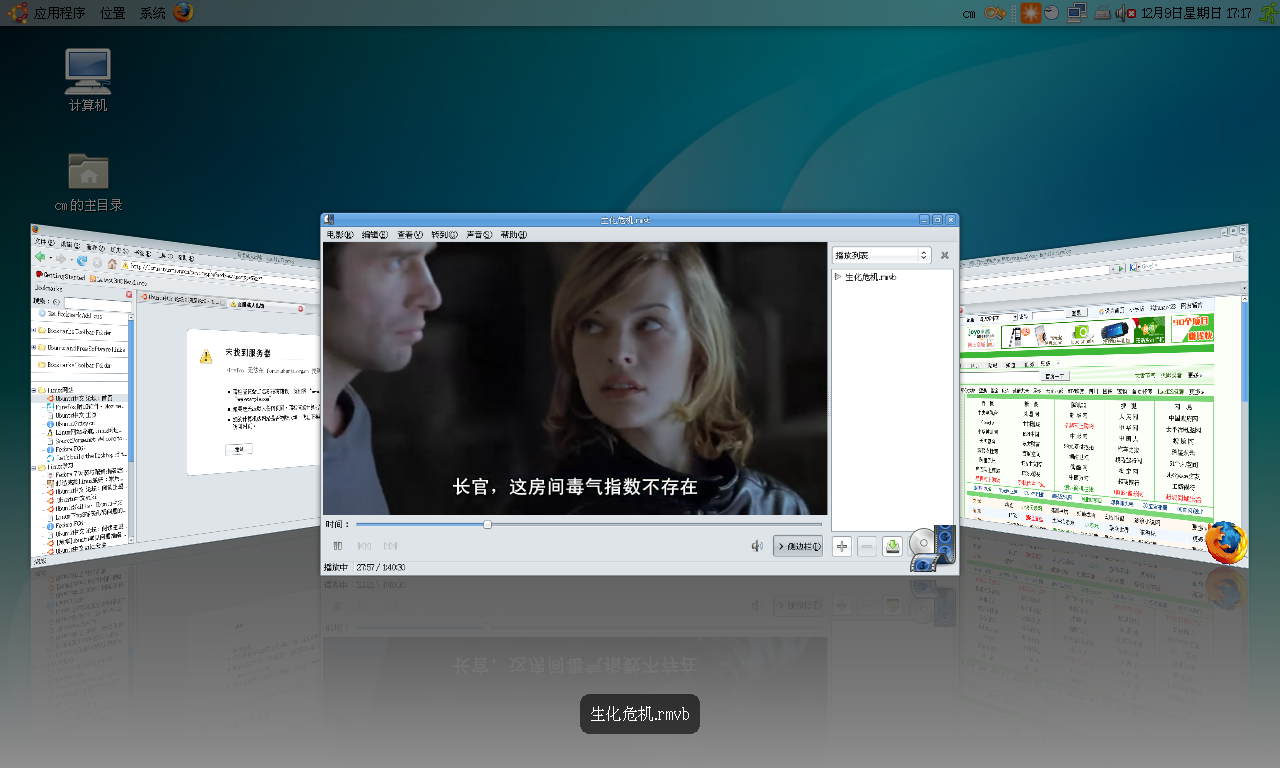Viewport: 1280px width, 768px height.
Task: Open the 声音 menu in player
Action: coord(479,235)
